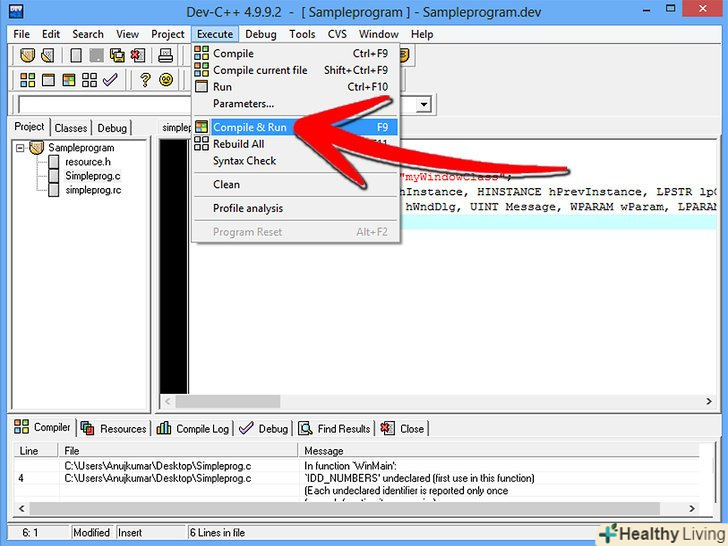Switch to the Resources bottom tab
The height and width of the screenshot is (546, 728).
[x=114, y=429]
